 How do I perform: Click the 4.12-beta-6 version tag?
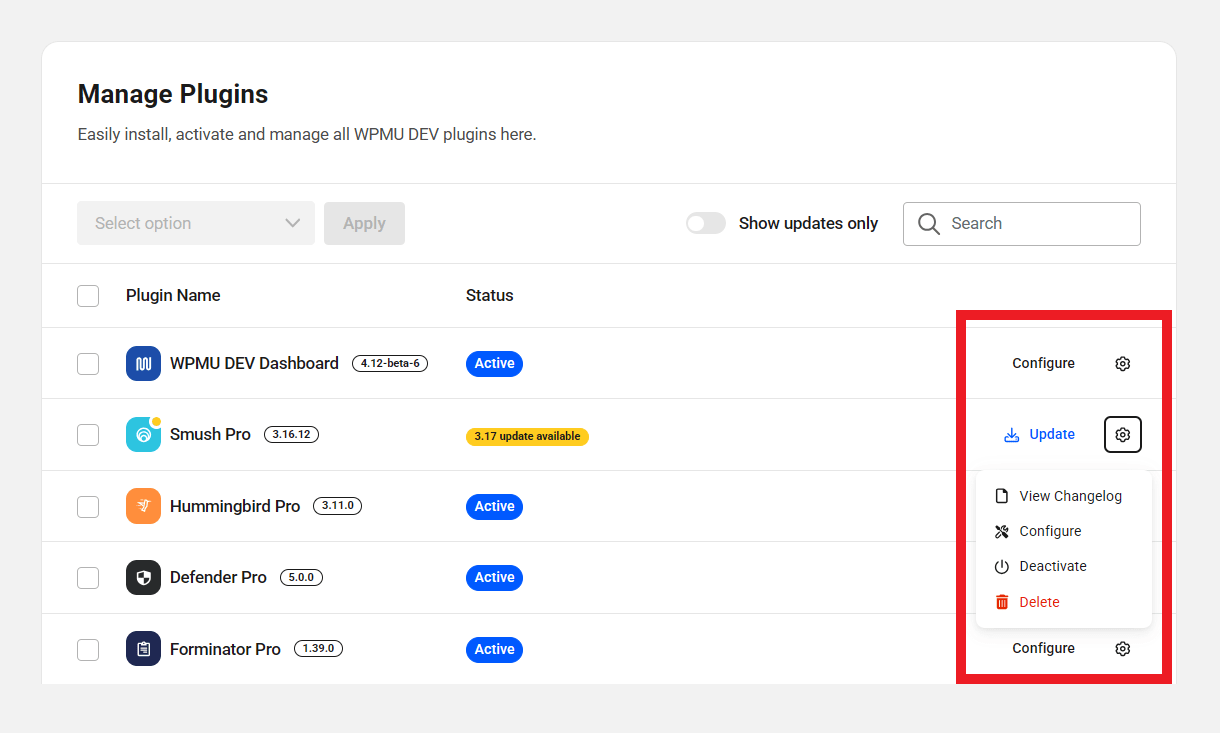[390, 363]
